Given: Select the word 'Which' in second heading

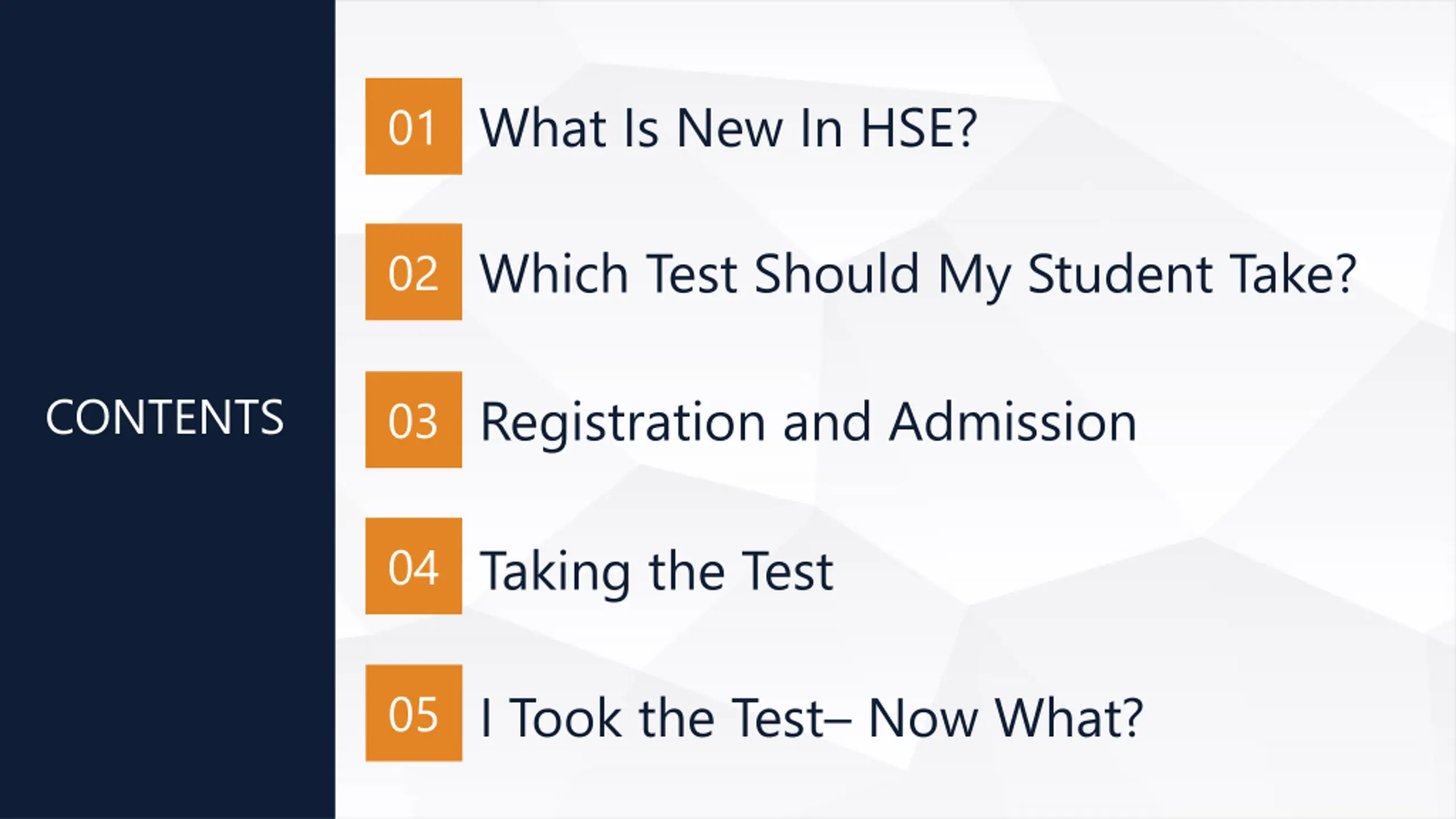Looking at the screenshot, I should pyautogui.click(x=554, y=274).
